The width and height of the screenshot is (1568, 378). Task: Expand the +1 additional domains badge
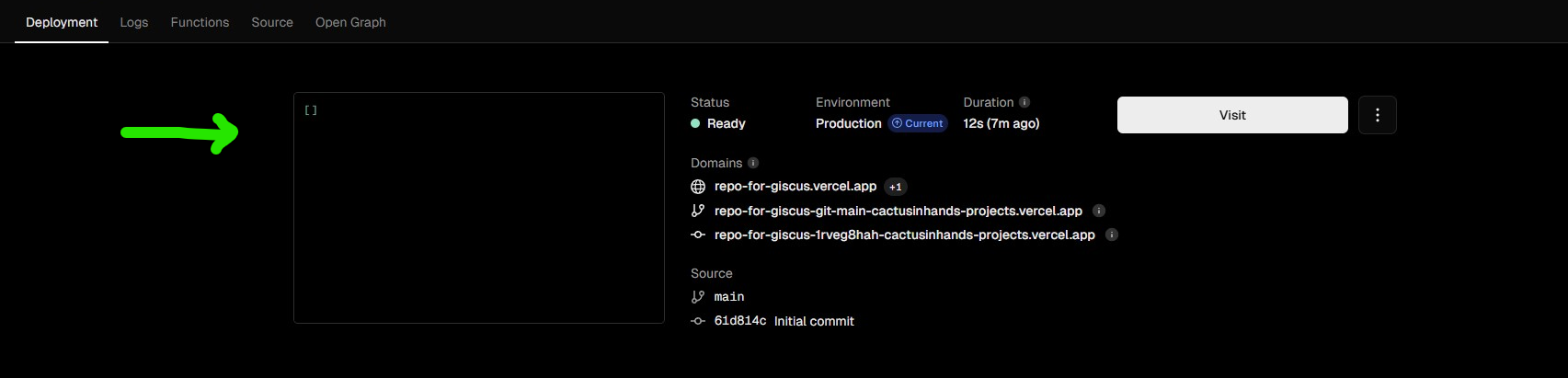[x=895, y=187]
